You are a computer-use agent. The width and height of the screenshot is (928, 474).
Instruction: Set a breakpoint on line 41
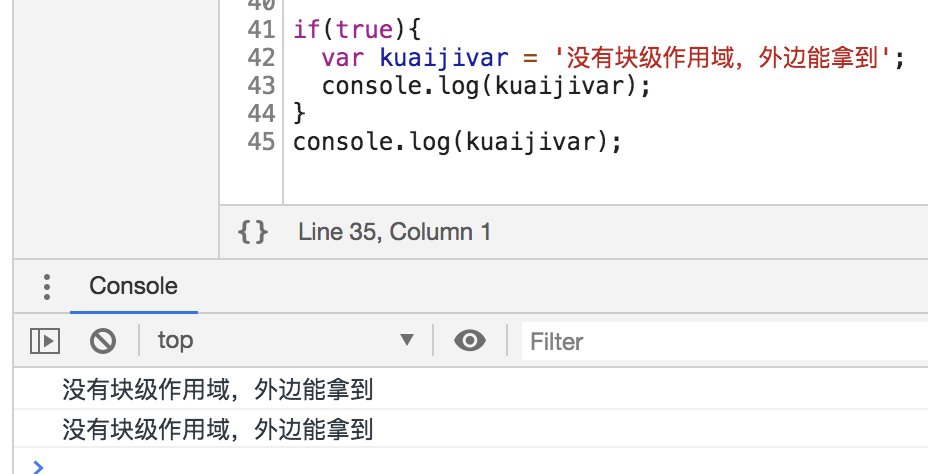pyautogui.click(x=260, y=30)
